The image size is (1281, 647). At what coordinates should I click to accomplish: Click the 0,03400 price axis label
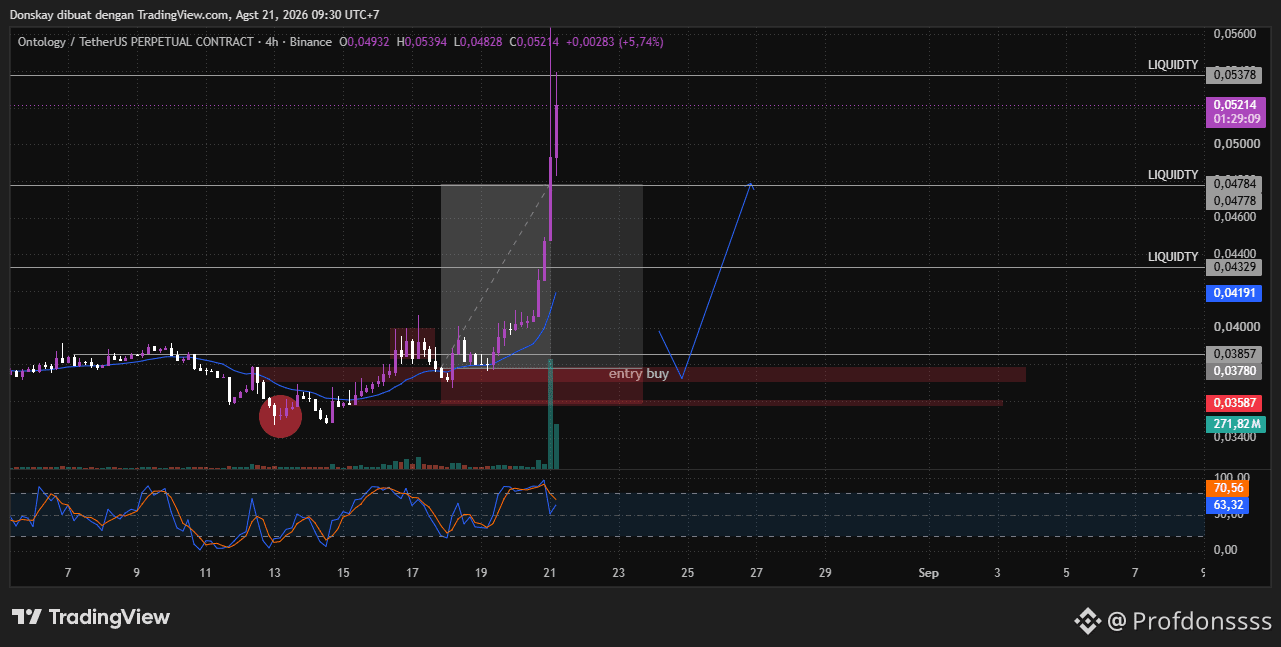coord(1234,437)
